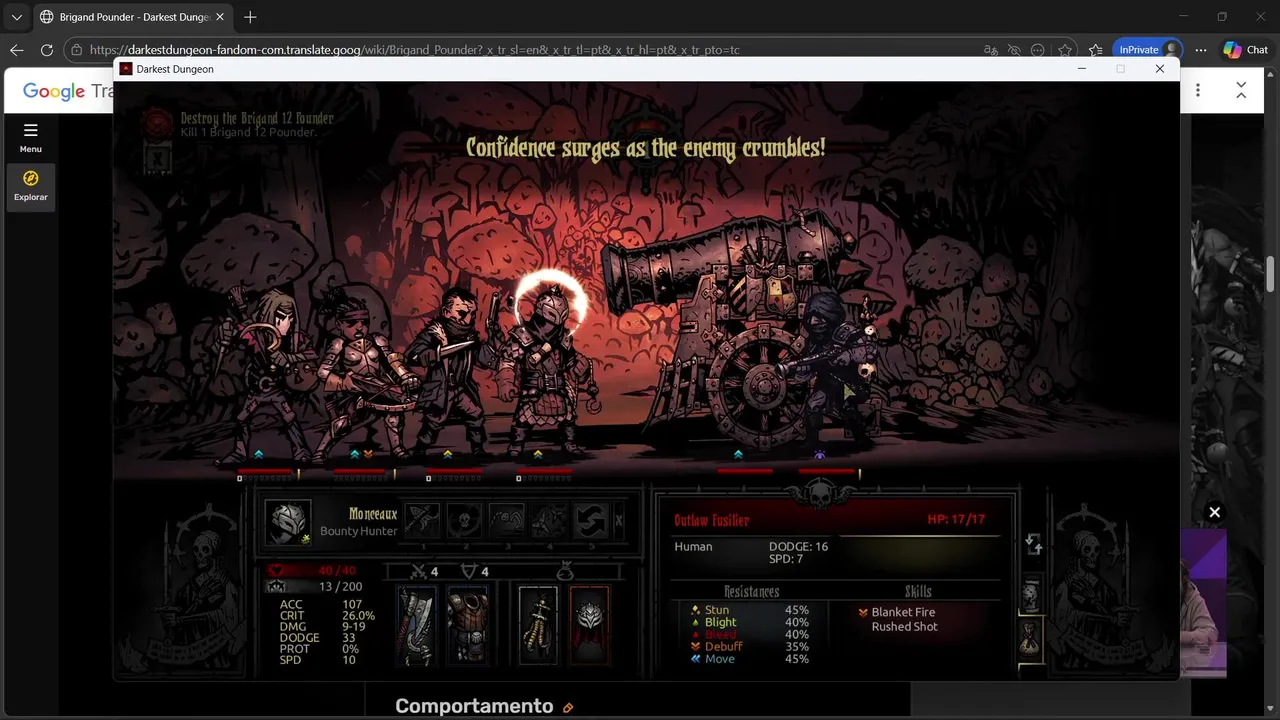Open the favorites list icon

(1095, 50)
